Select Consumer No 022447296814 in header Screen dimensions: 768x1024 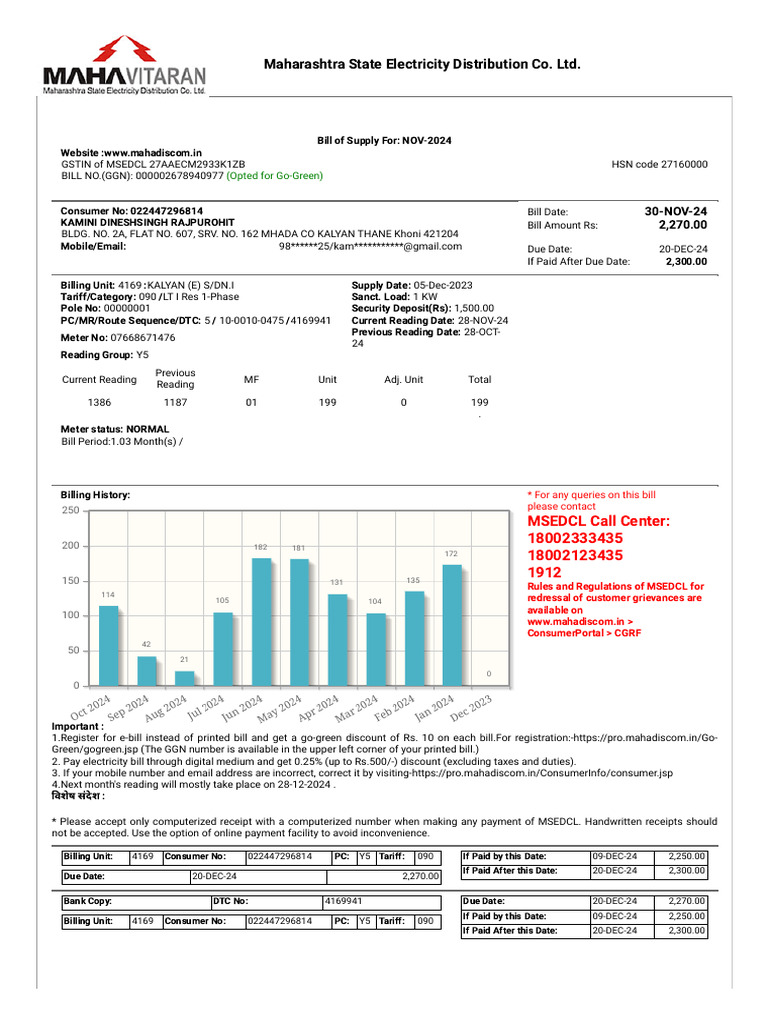pyautogui.click(x=132, y=211)
